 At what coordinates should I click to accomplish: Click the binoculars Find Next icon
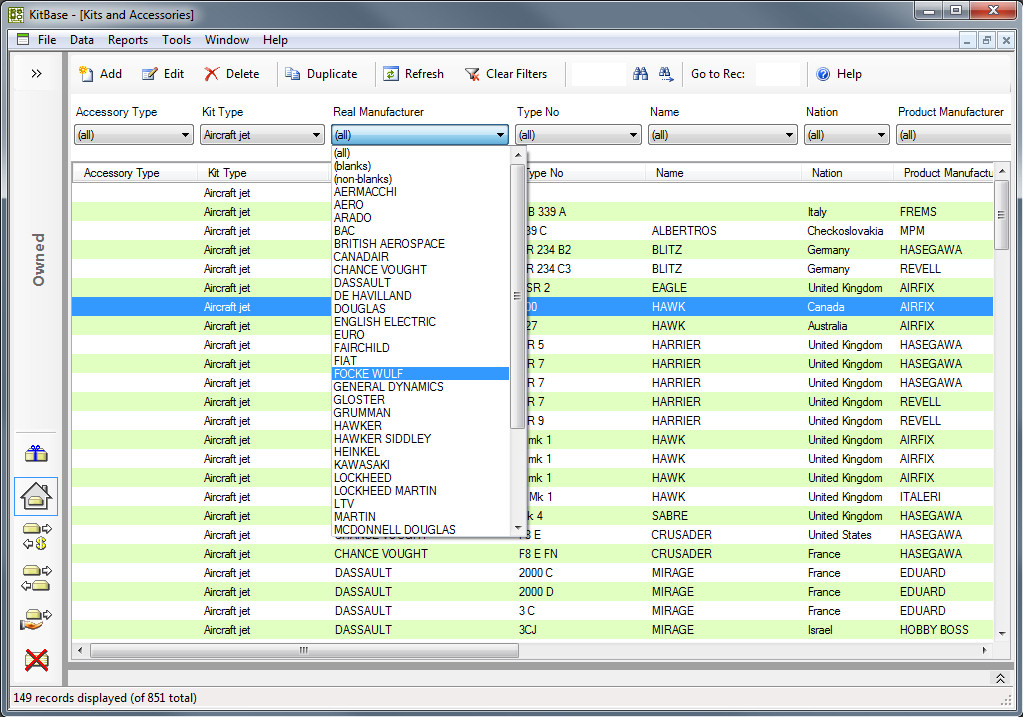[665, 74]
